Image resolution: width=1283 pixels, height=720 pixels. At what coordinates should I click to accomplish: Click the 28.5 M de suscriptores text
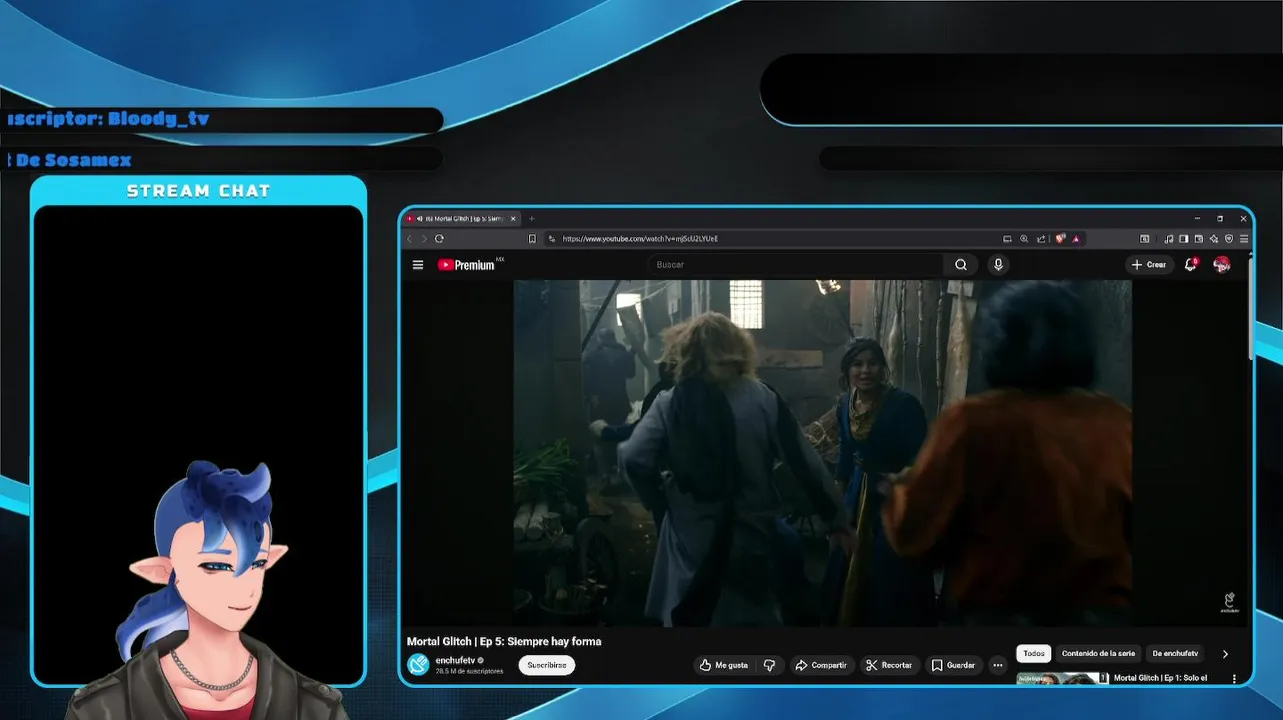(x=469, y=671)
